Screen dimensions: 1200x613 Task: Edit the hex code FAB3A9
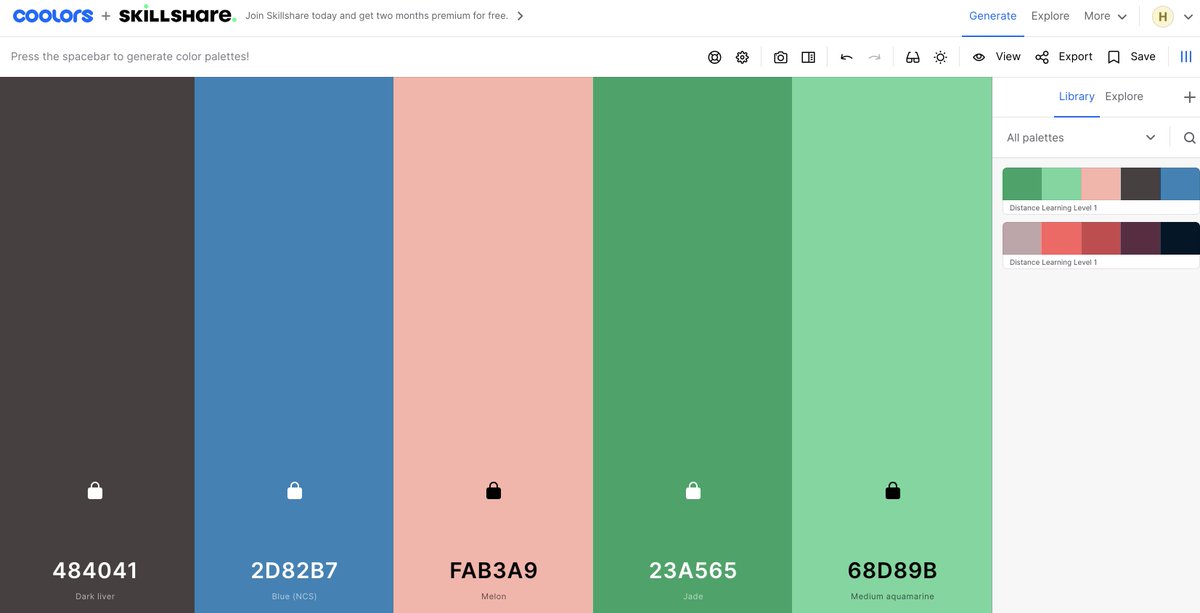[x=493, y=571]
